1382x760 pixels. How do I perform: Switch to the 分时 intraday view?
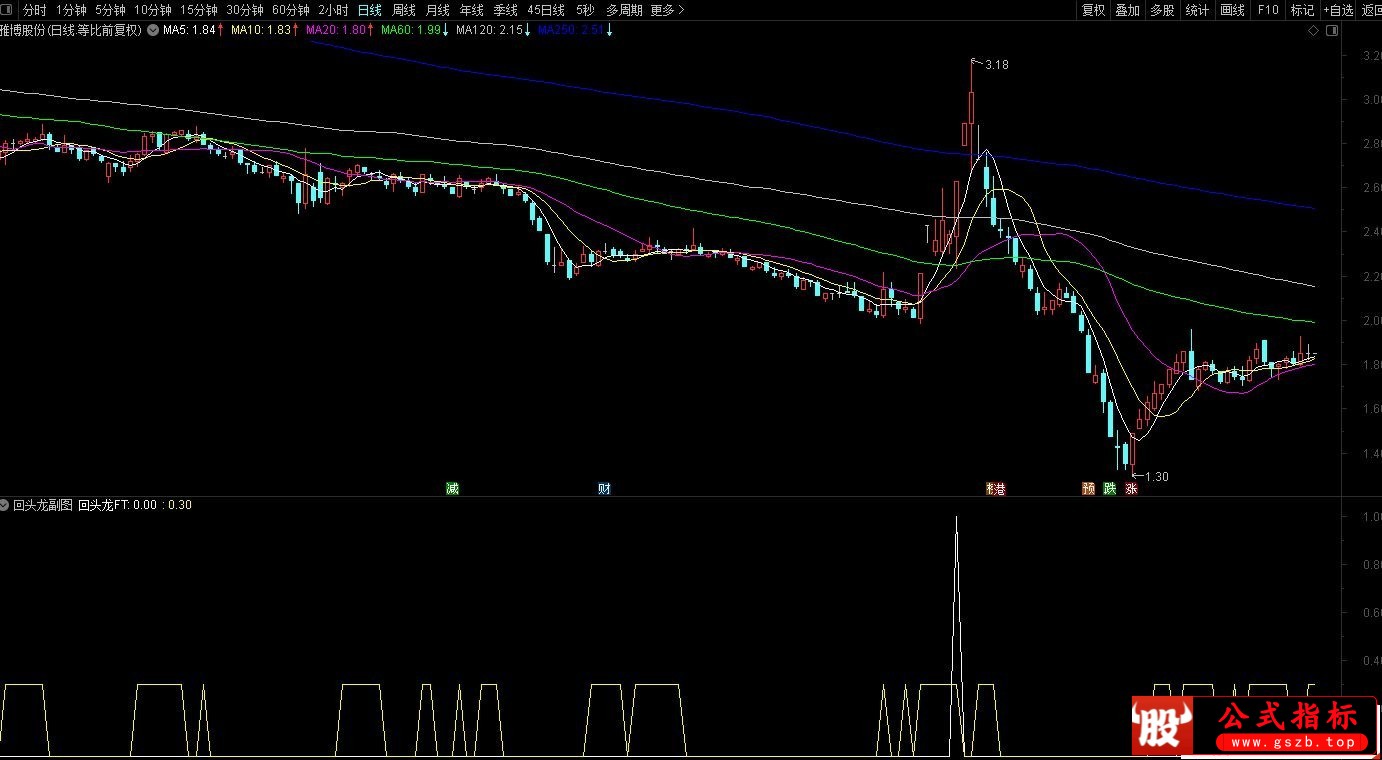pyautogui.click(x=34, y=10)
